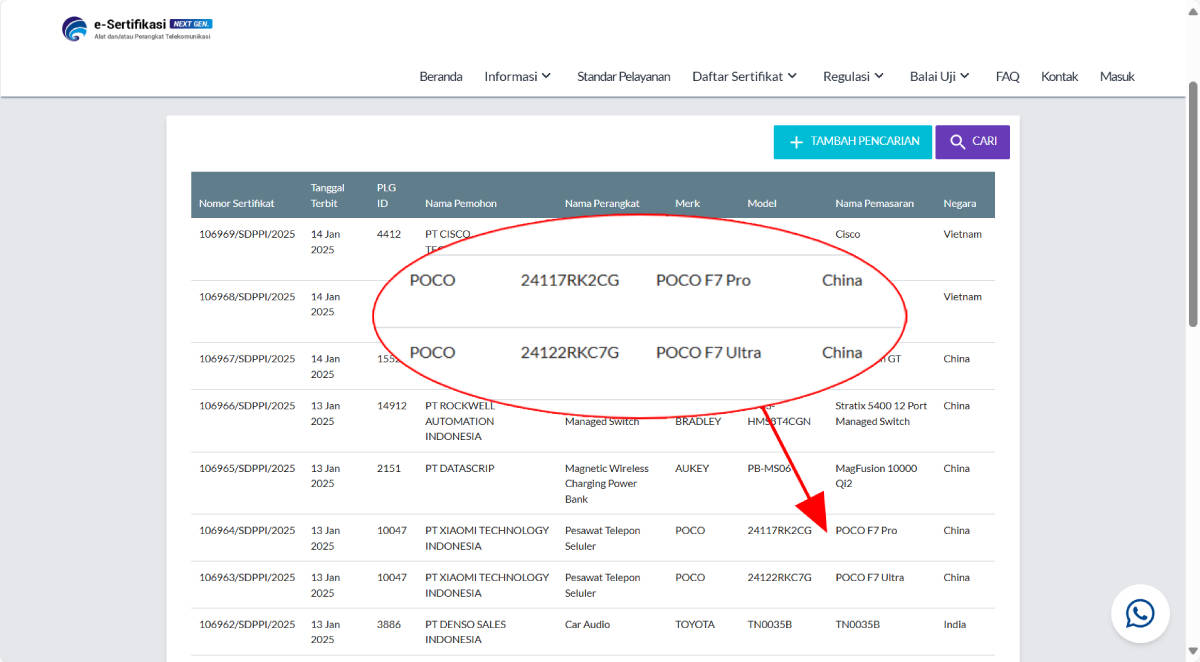Click the Nama Pemohon column header
1200x662 pixels.
click(x=461, y=203)
